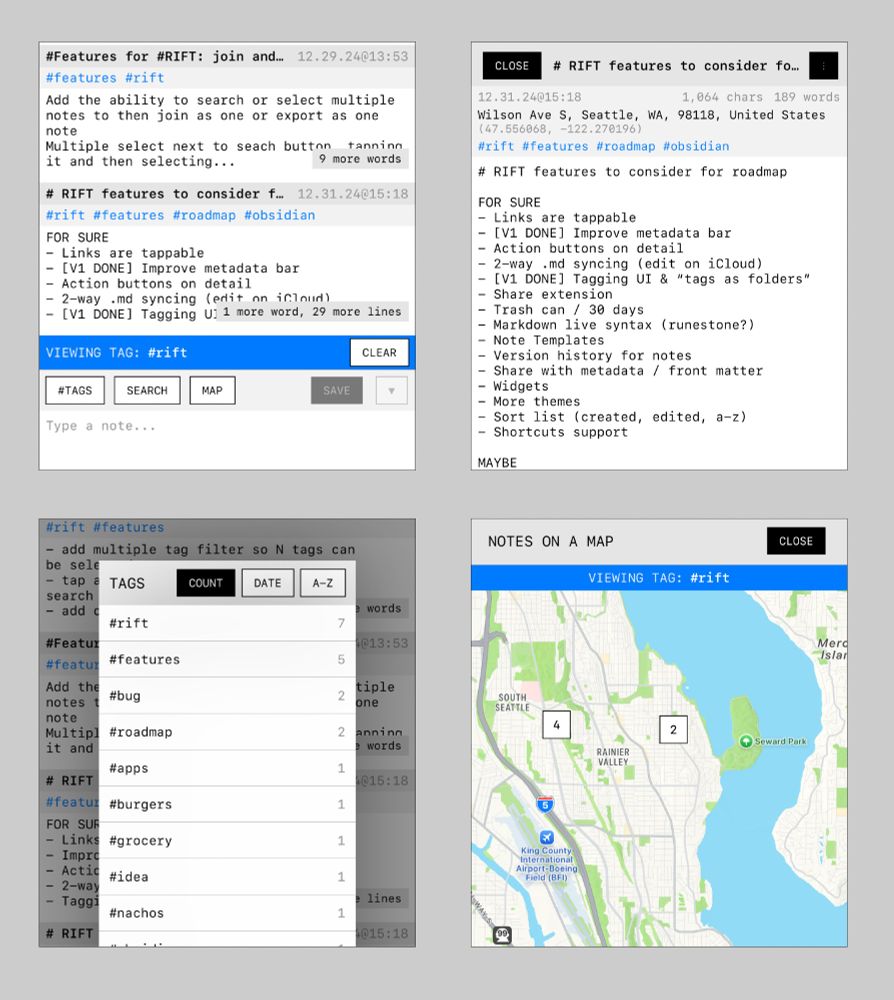Click the 'More themes' line
Screen dimensions: 894x1000
529,401
